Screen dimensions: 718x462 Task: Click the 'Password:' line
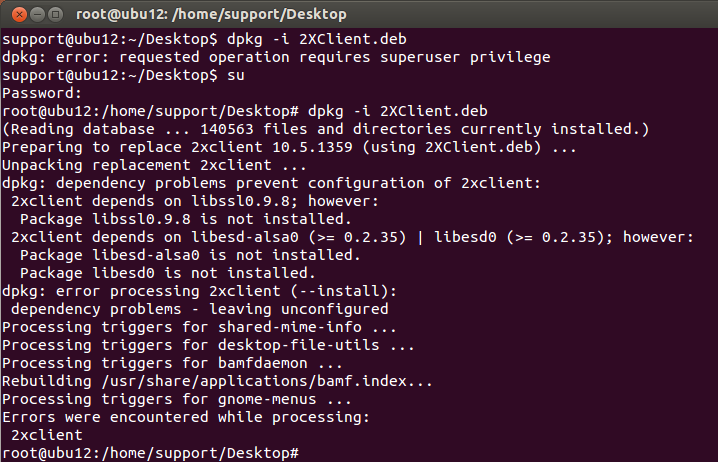(x=40, y=93)
